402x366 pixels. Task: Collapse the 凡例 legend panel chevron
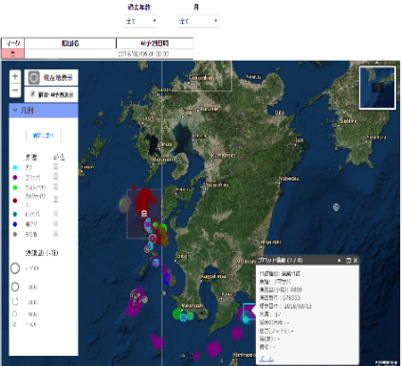[x=15, y=110]
